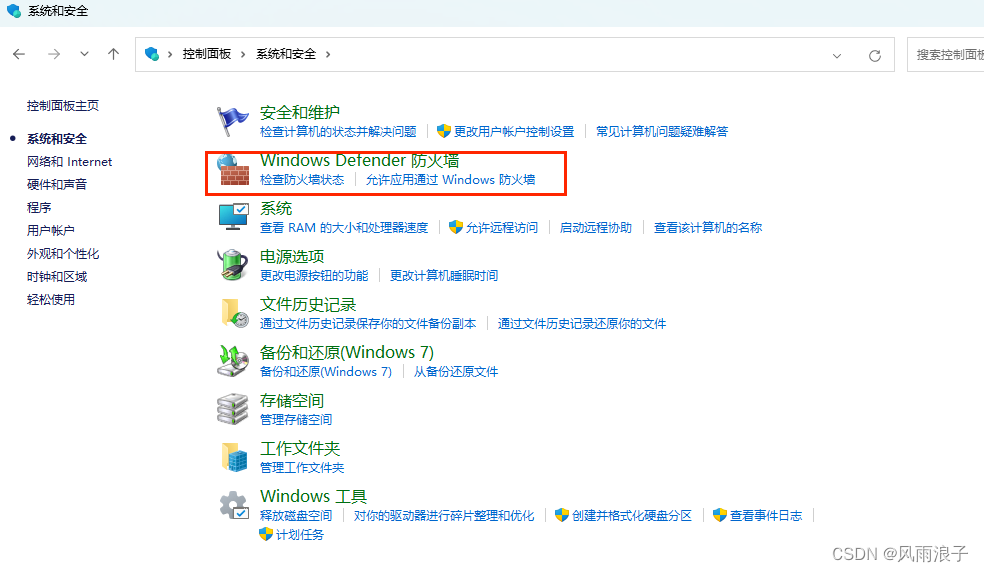This screenshot has width=984, height=572.
Task: Open 程序 category in sidebar
Action: [x=39, y=207]
